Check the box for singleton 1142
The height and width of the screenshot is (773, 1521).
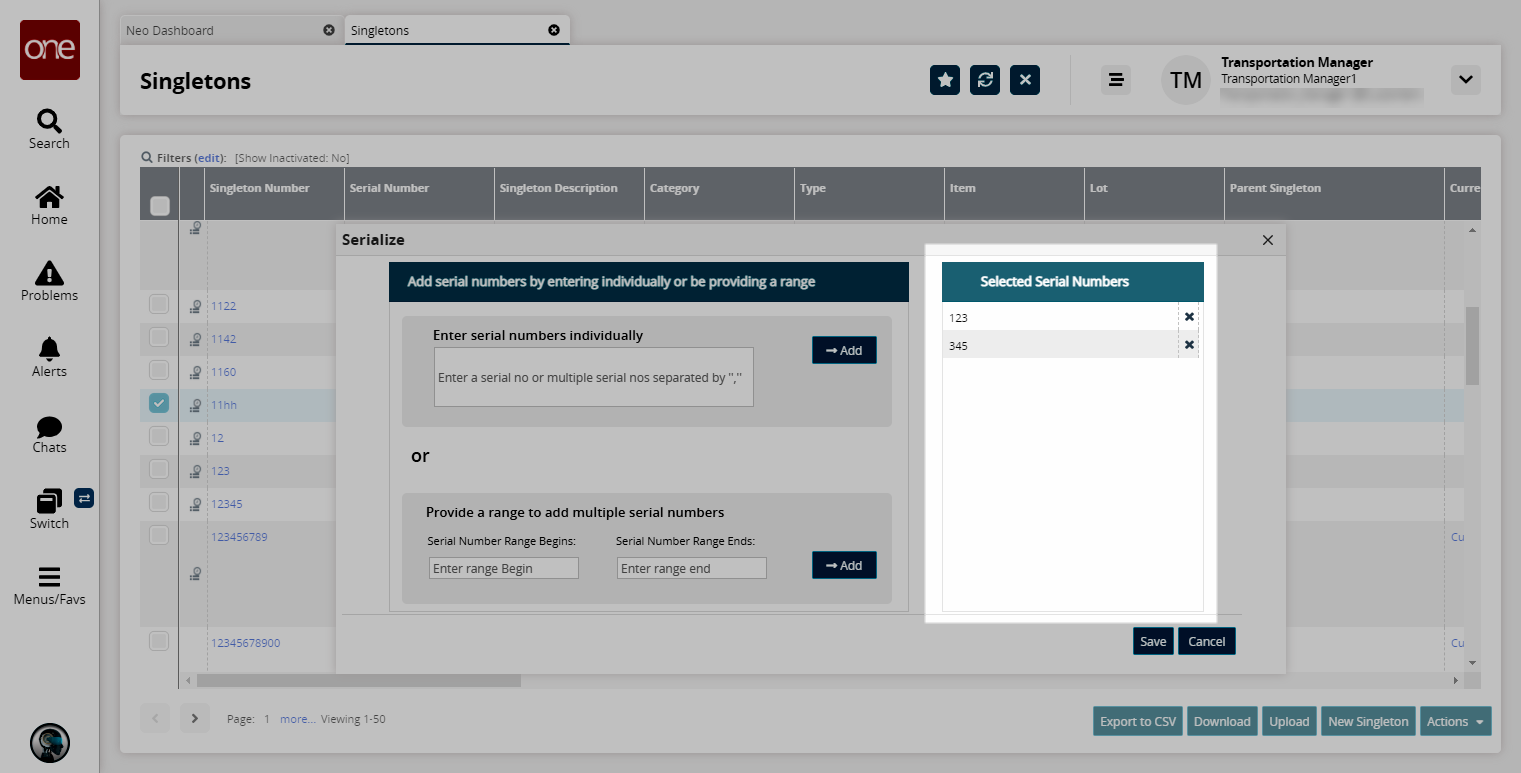(x=159, y=337)
